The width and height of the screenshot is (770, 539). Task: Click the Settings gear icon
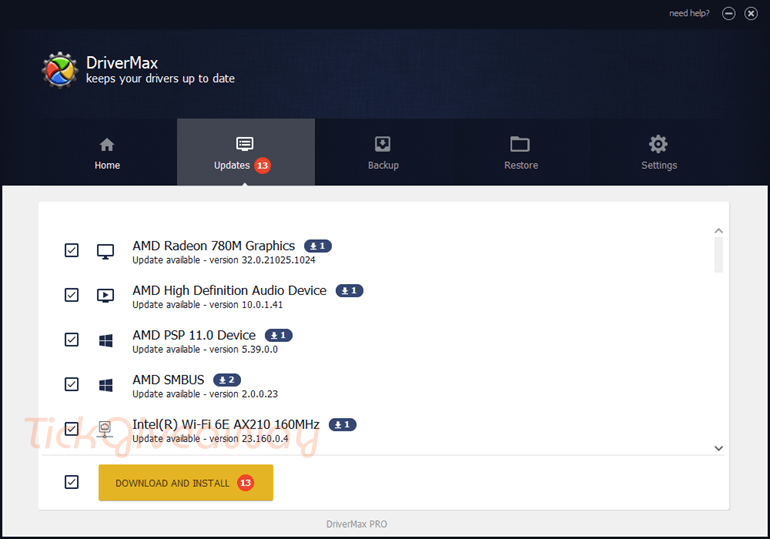pyautogui.click(x=658, y=144)
